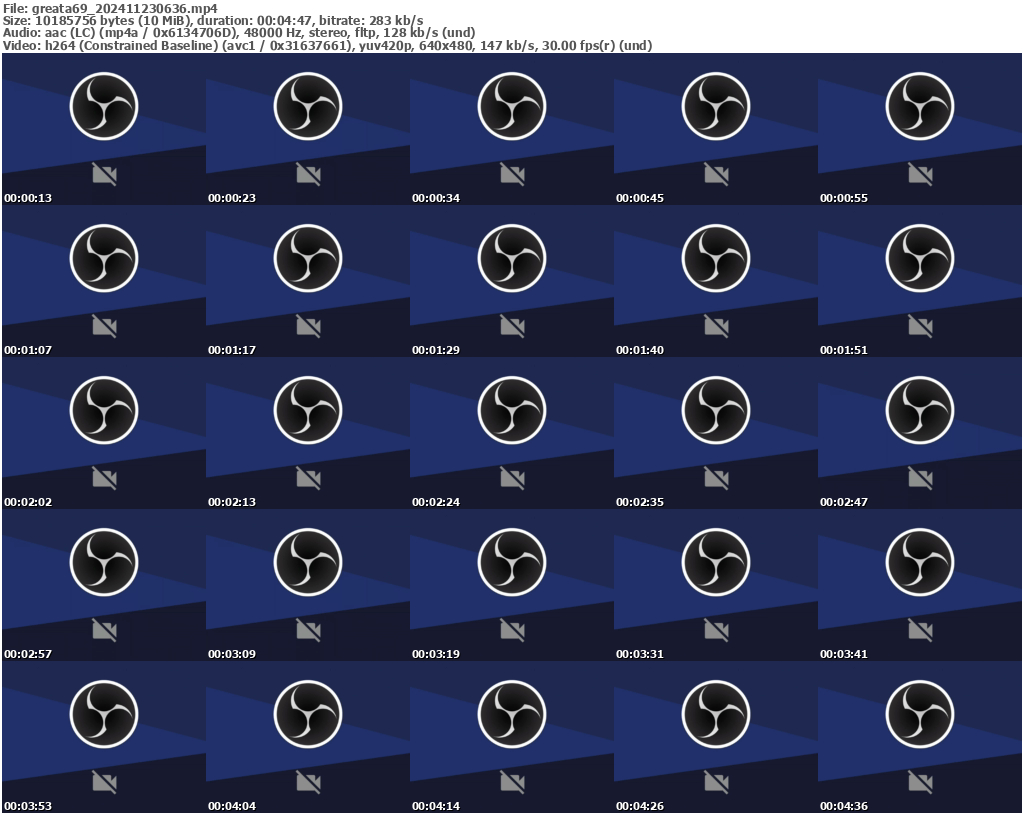This screenshot has height=813, width=1024.
Task: Click the OBS logo in the 00:04:14 frame
Action: 512,714
